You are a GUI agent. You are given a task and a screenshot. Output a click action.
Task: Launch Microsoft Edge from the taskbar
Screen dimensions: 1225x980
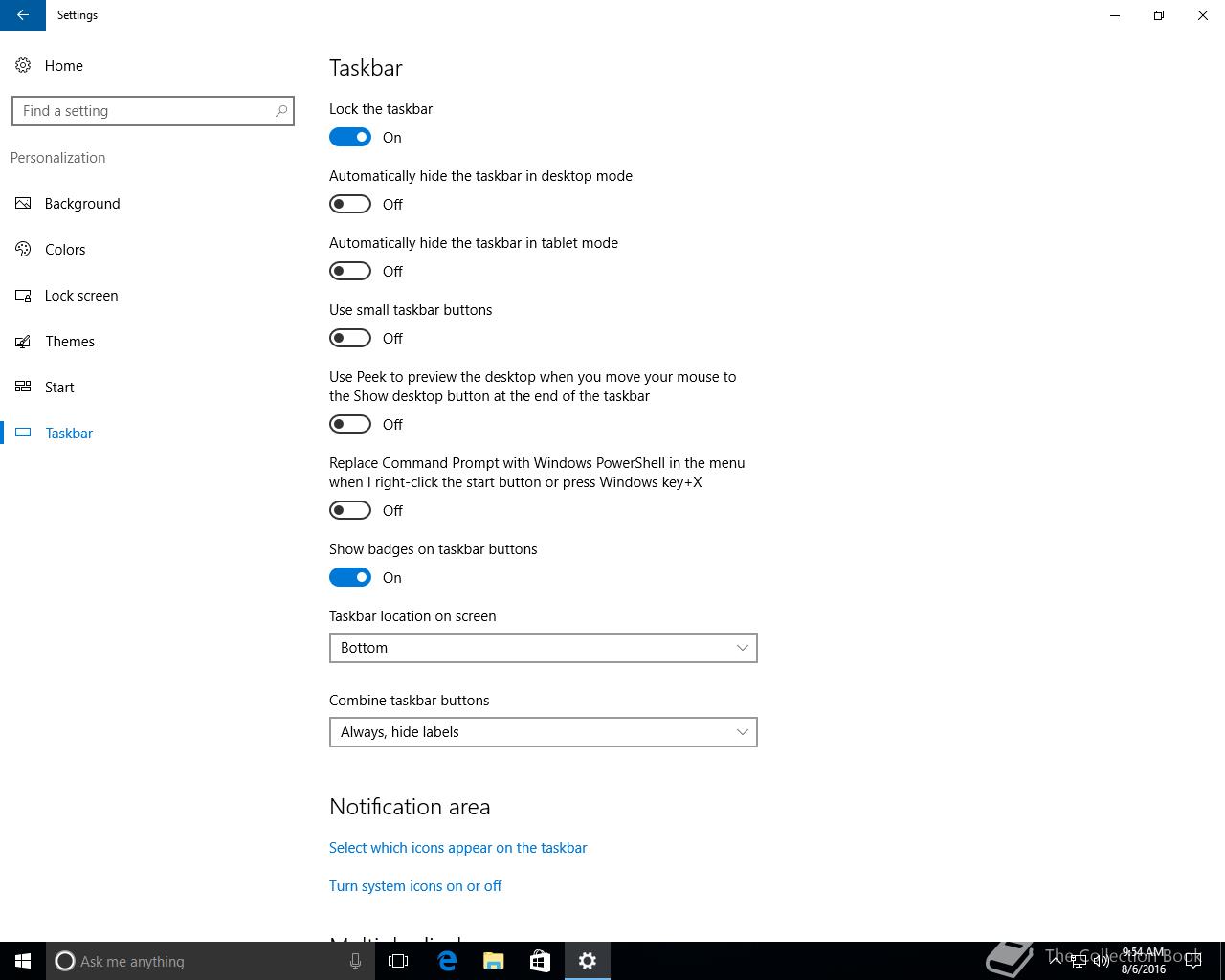click(x=447, y=961)
